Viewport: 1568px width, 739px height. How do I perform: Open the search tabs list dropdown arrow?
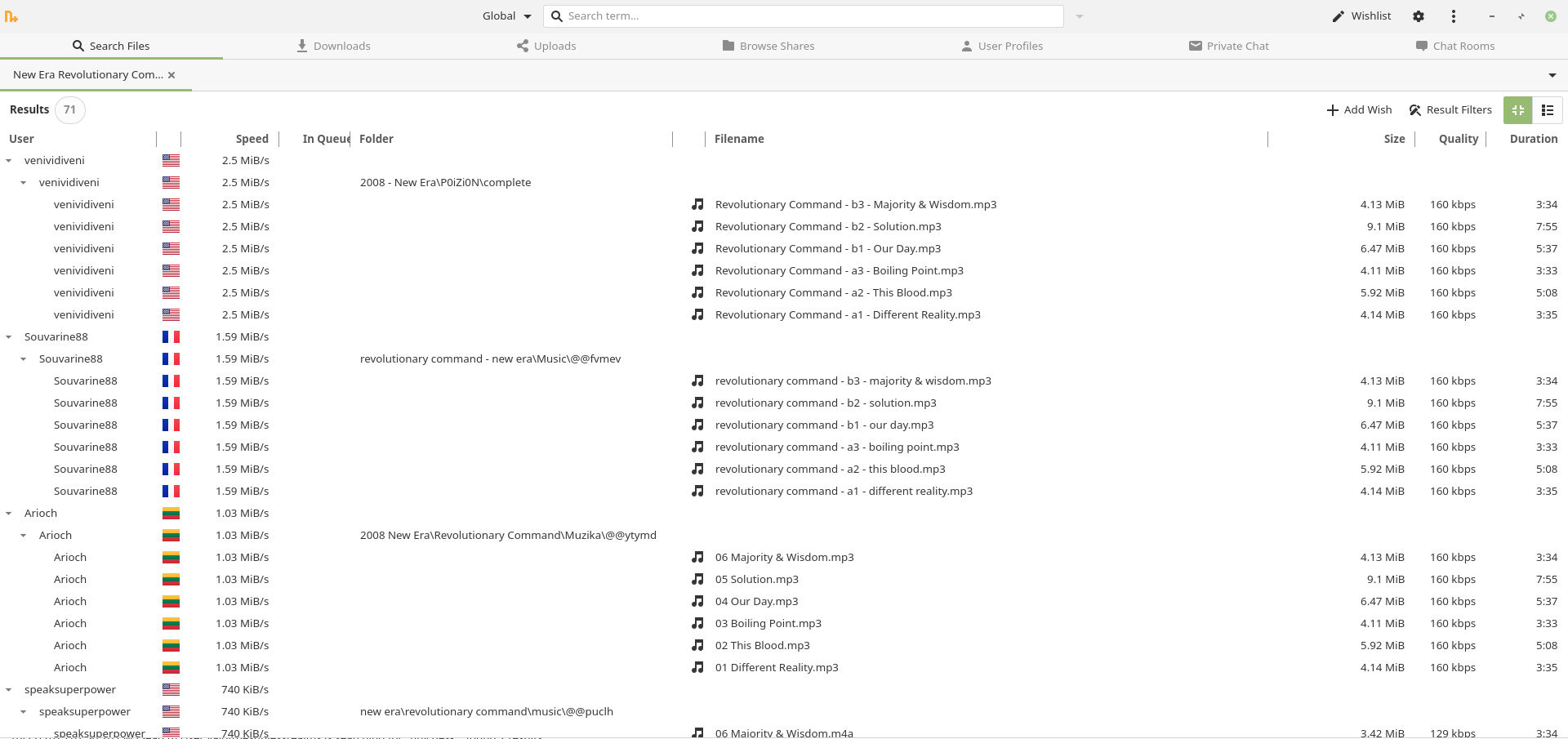(x=1552, y=75)
